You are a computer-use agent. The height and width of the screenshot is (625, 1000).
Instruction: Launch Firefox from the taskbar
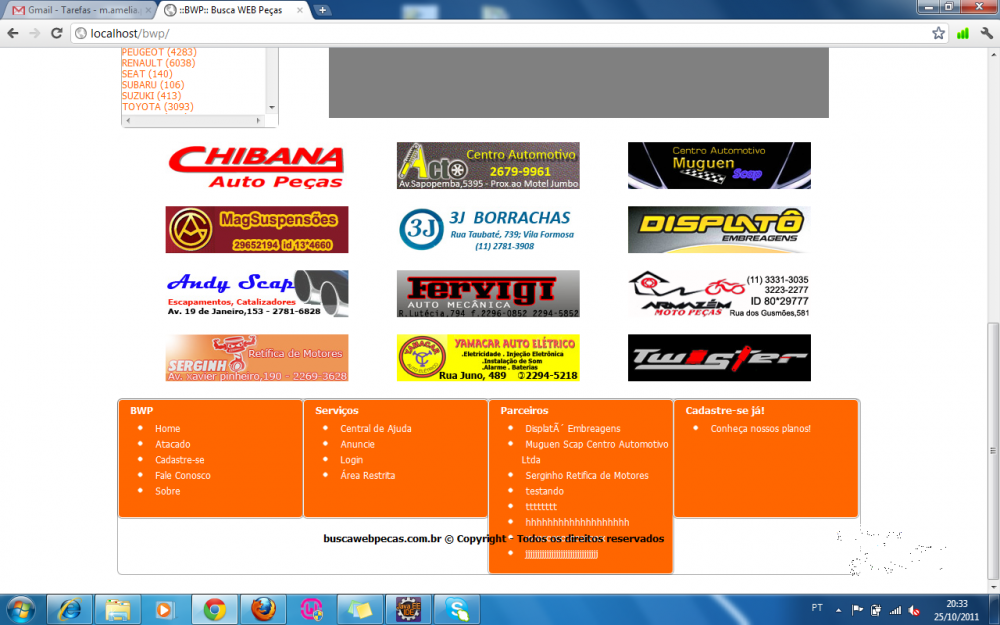click(263, 609)
